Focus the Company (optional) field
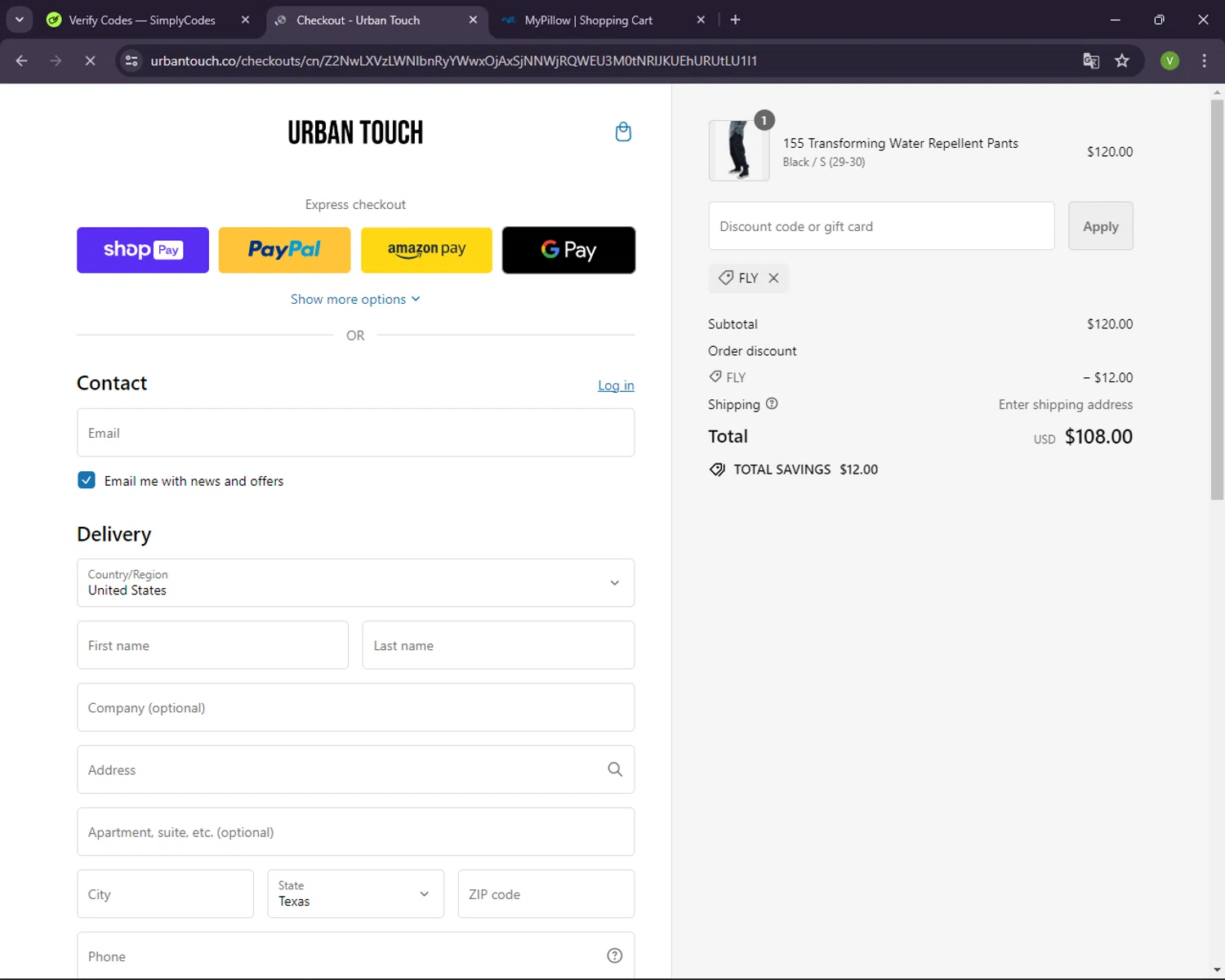This screenshot has width=1225, height=980. coord(355,707)
